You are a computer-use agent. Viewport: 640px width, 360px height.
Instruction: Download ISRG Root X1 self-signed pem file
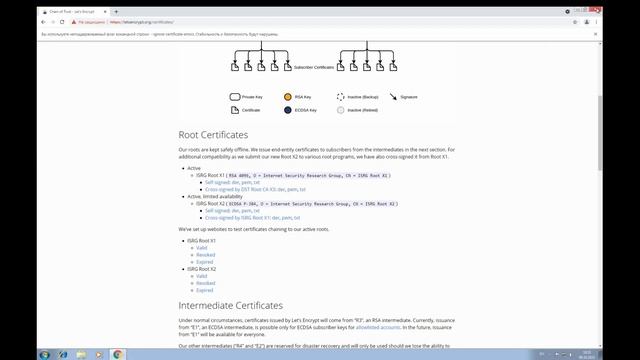[x=246, y=182]
